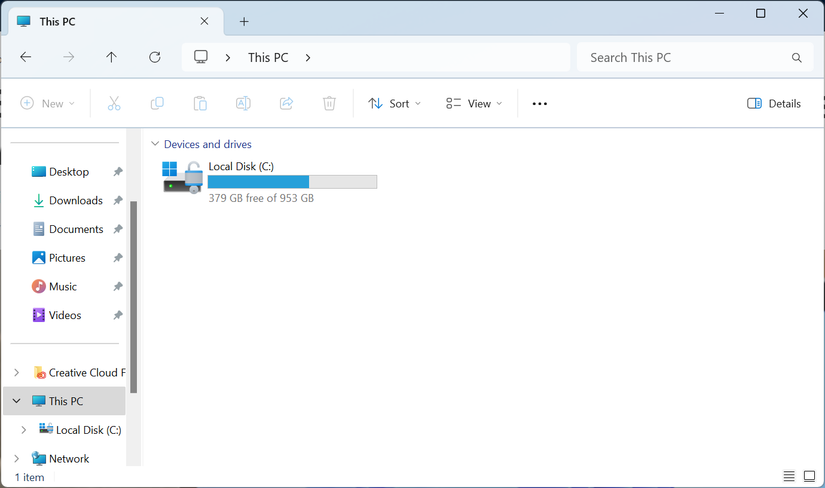Click the pin icon next to Music

tap(118, 286)
